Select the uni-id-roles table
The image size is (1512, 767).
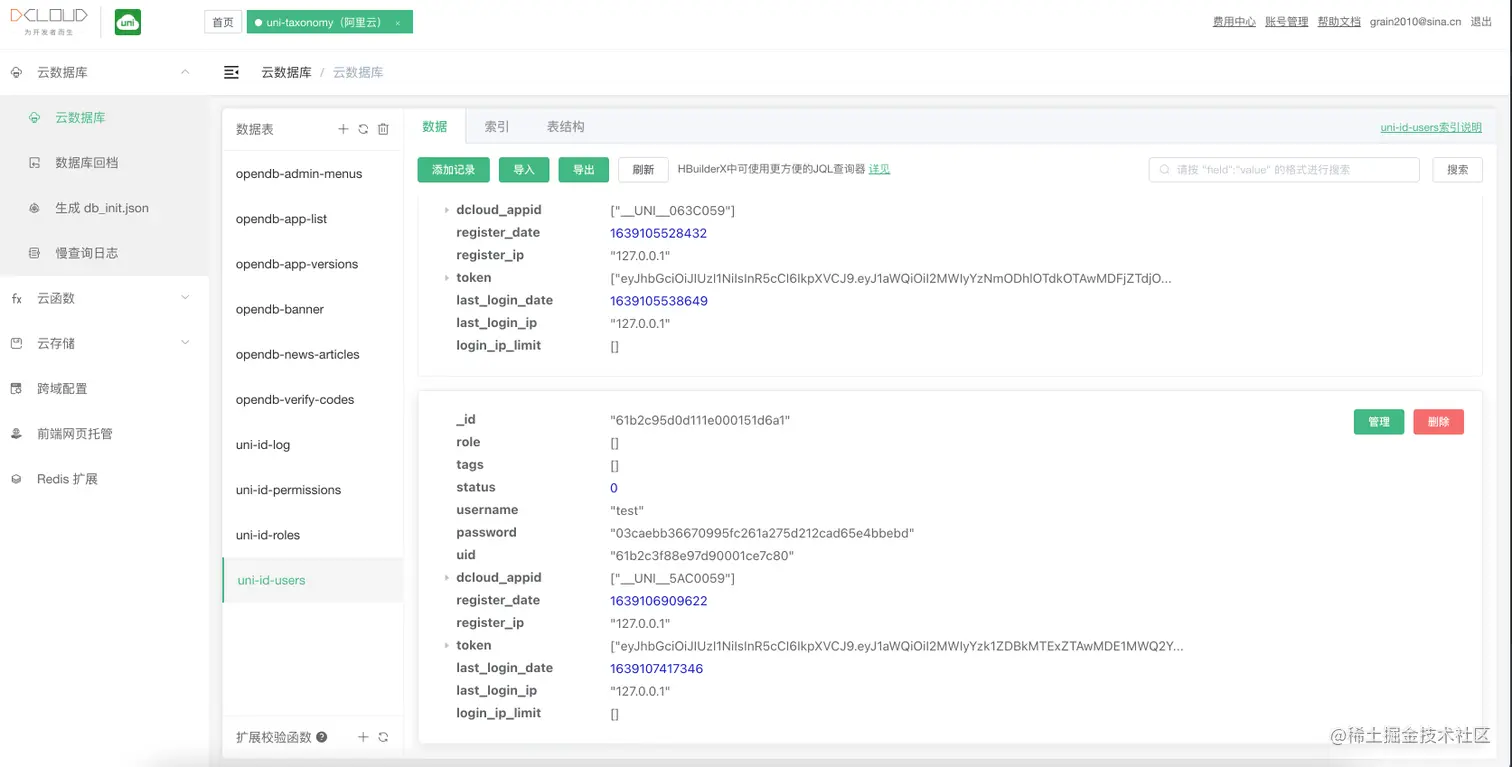[x=313, y=535]
